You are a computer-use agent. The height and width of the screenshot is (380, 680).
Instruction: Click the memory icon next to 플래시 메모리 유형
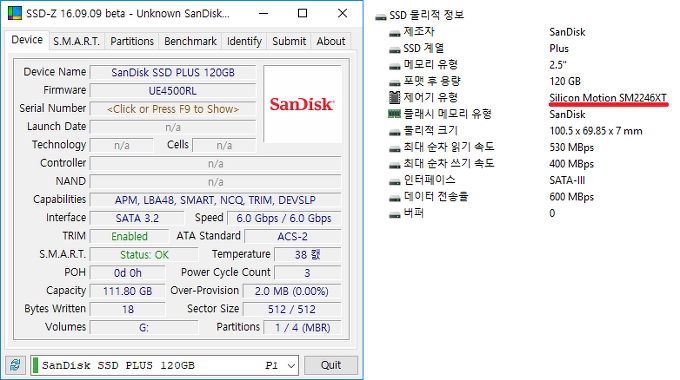(x=394, y=114)
